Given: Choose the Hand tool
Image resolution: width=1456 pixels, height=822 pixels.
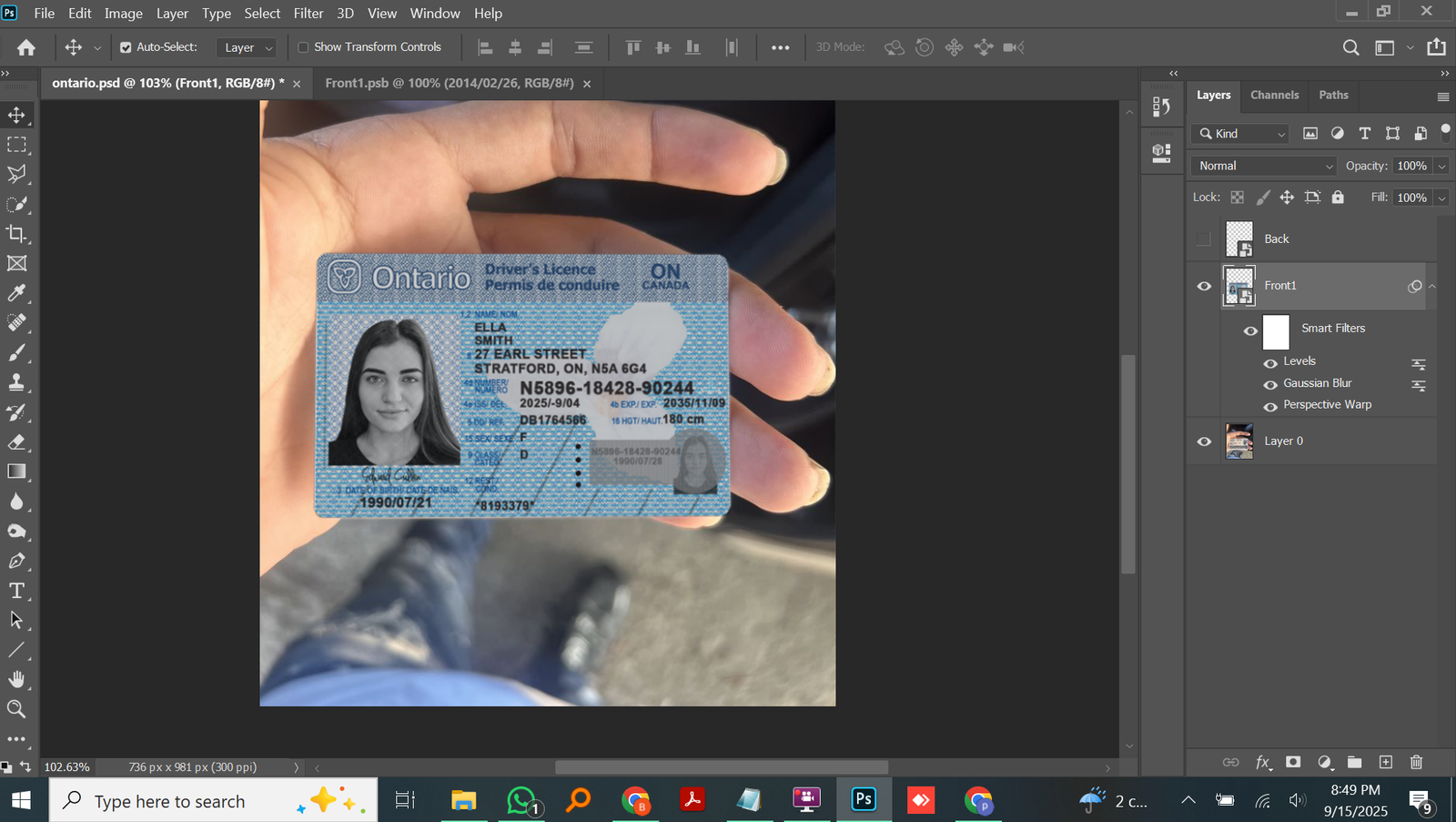Looking at the screenshot, I should coord(16,679).
